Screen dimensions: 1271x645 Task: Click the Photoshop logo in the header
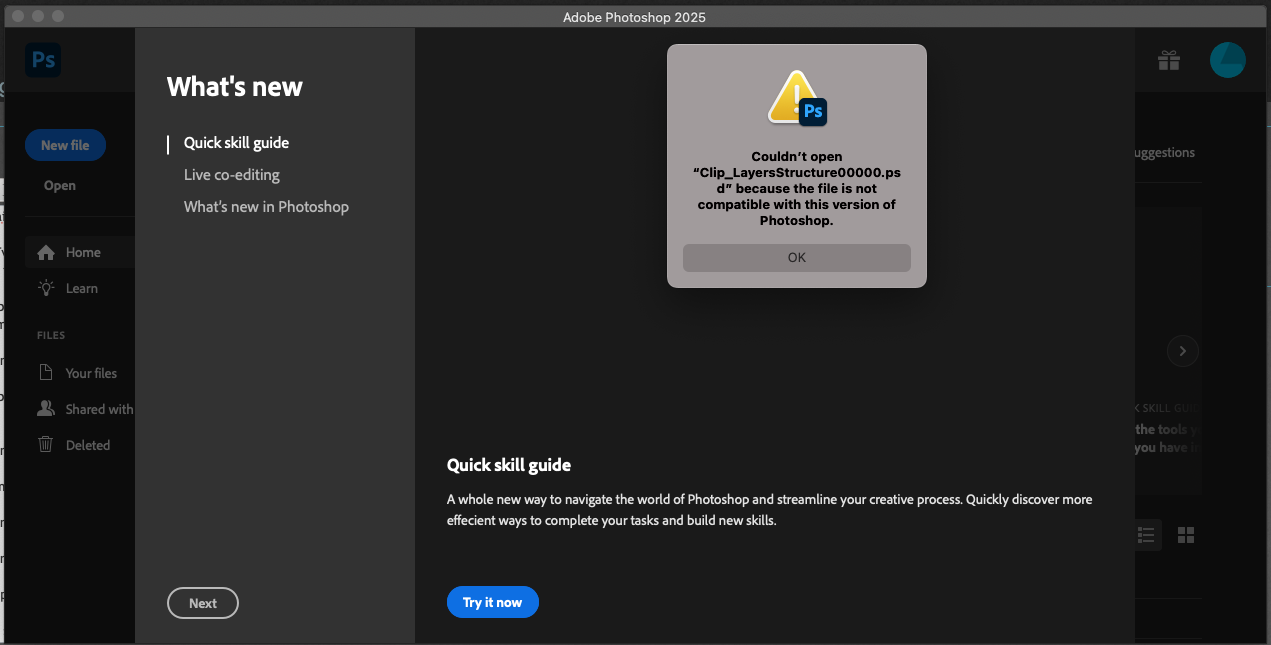pyautogui.click(x=43, y=60)
